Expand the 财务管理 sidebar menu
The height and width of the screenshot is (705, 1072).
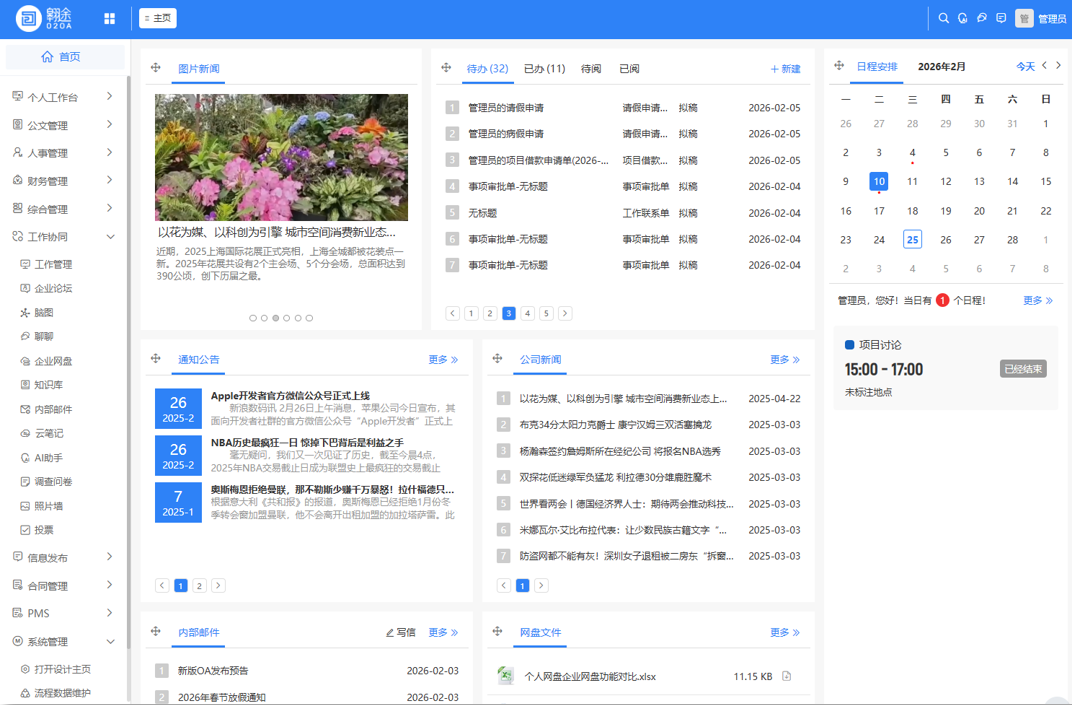[x=65, y=181]
